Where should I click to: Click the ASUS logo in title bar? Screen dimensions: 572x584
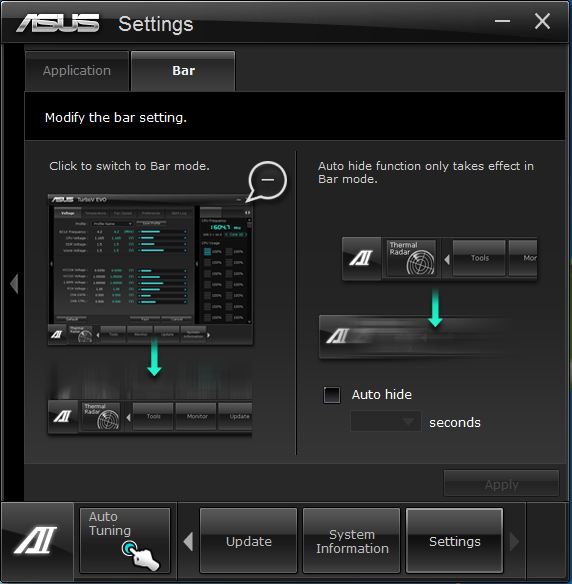click(x=58, y=23)
